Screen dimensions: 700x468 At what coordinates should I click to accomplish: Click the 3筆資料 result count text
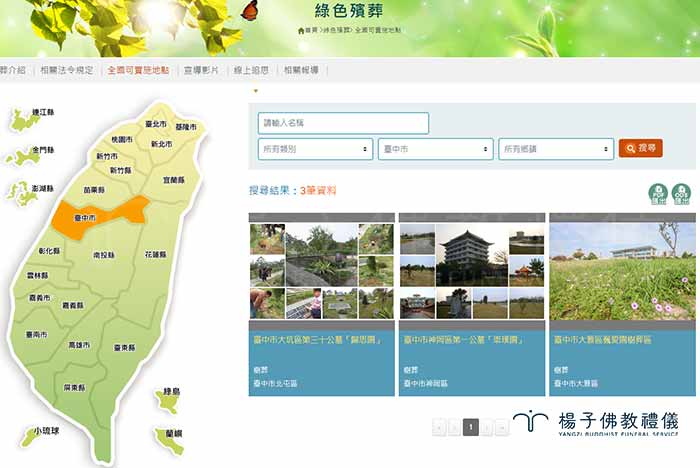click(x=318, y=191)
